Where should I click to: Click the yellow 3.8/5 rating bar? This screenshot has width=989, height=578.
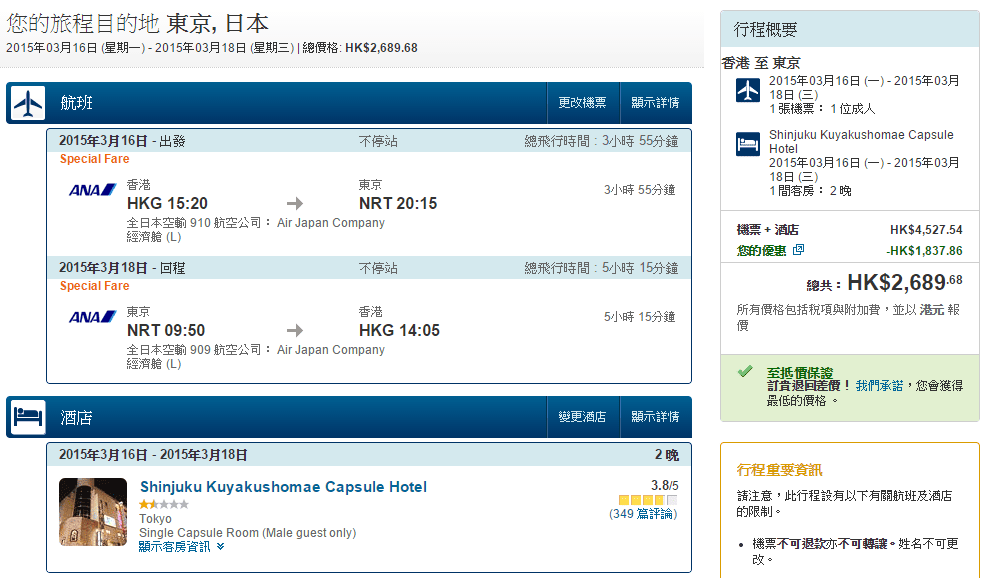pos(647,500)
